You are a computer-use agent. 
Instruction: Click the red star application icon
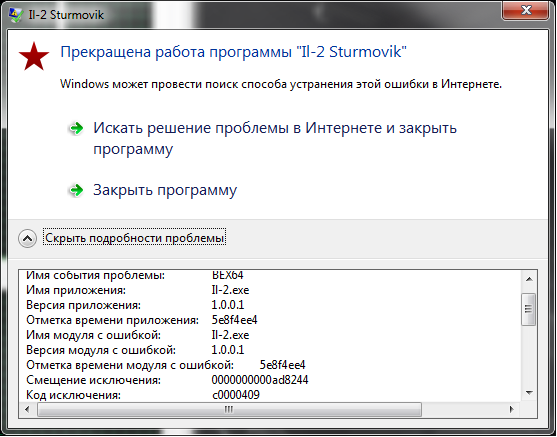(x=34, y=56)
